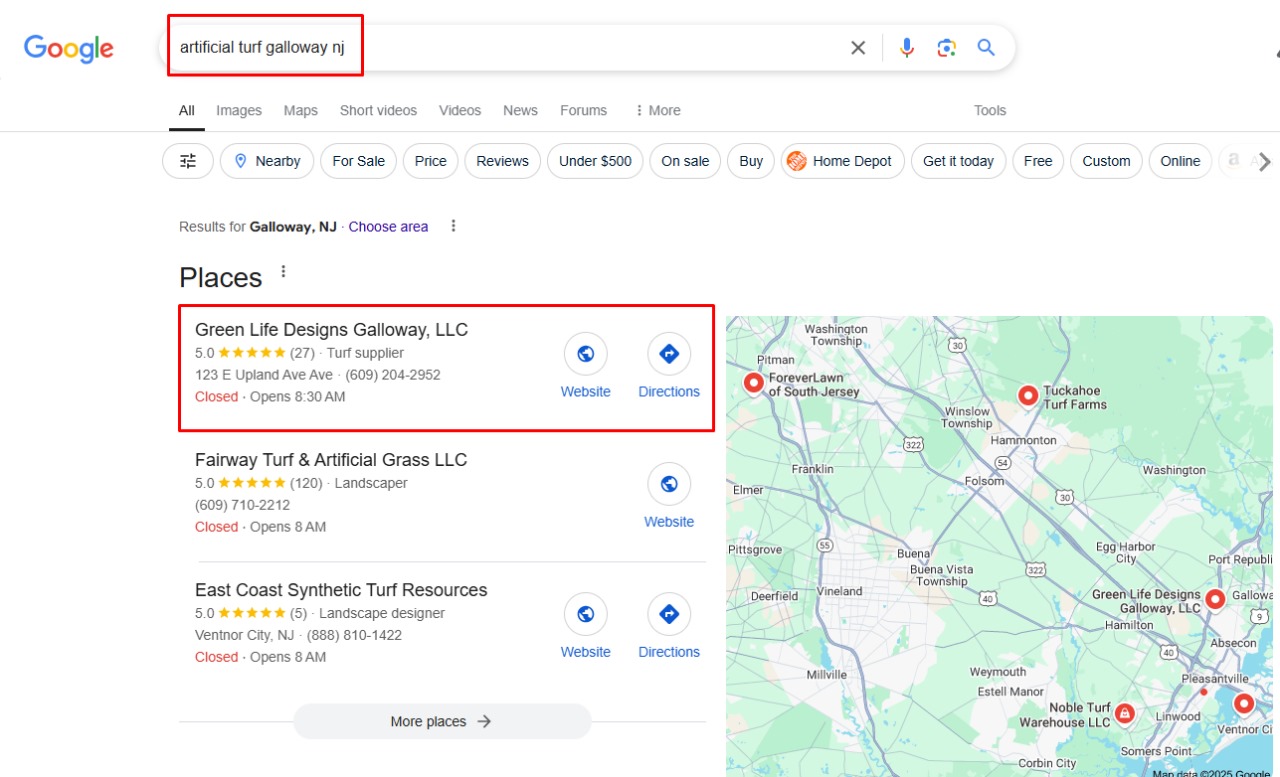
Task: Open the Tools menu
Action: [990, 110]
